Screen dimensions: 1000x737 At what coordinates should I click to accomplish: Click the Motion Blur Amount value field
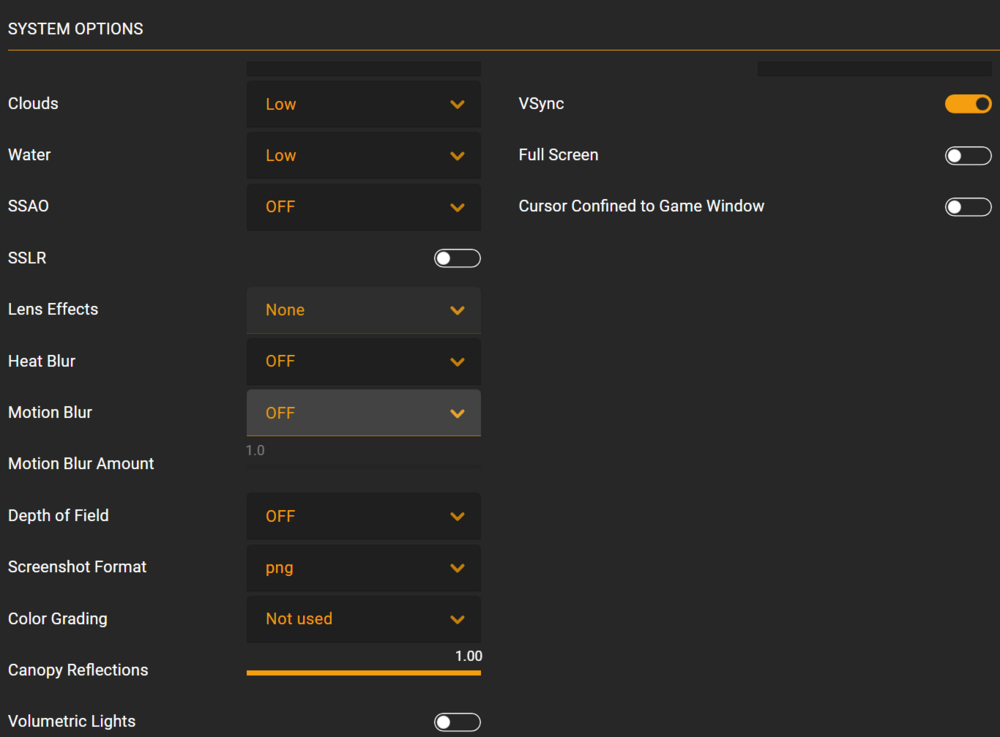255,450
